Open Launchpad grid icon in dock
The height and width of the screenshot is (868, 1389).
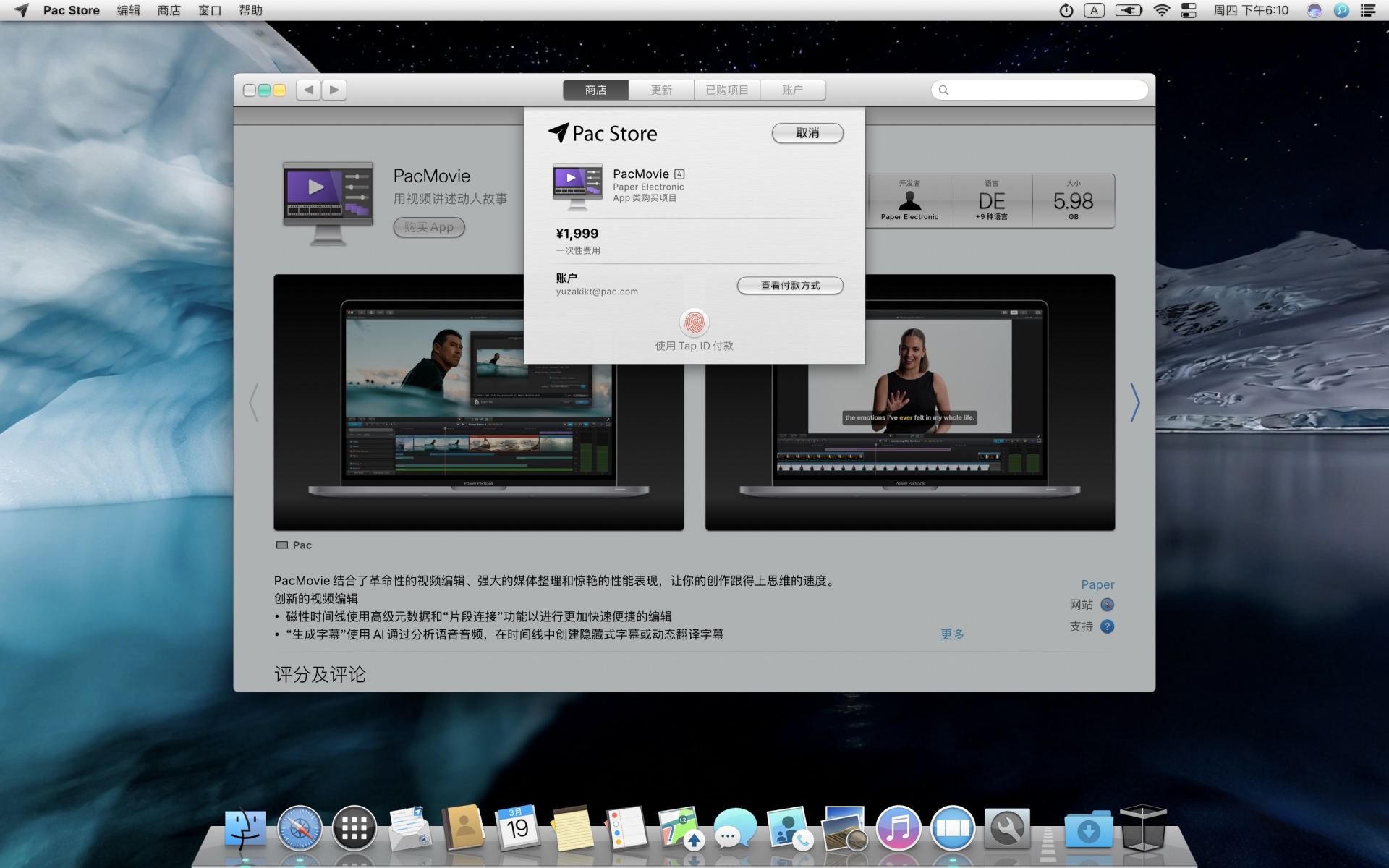(354, 828)
